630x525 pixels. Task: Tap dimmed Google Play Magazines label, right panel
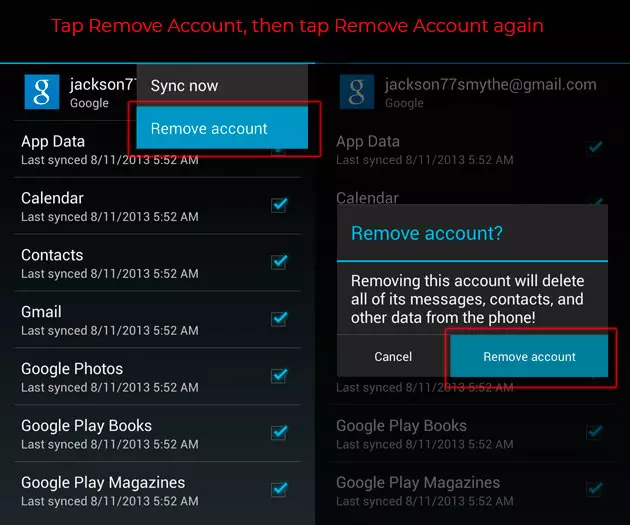(418, 483)
